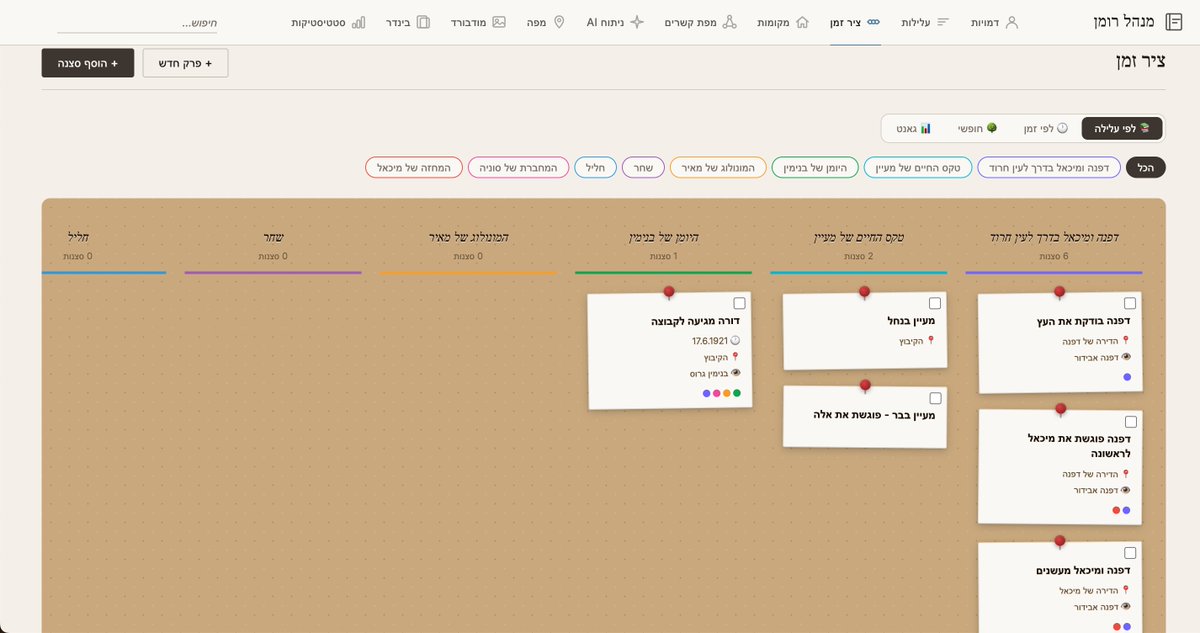Click the + הוסף סצנה button
1200x633 pixels.
pyautogui.click(x=88, y=63)
